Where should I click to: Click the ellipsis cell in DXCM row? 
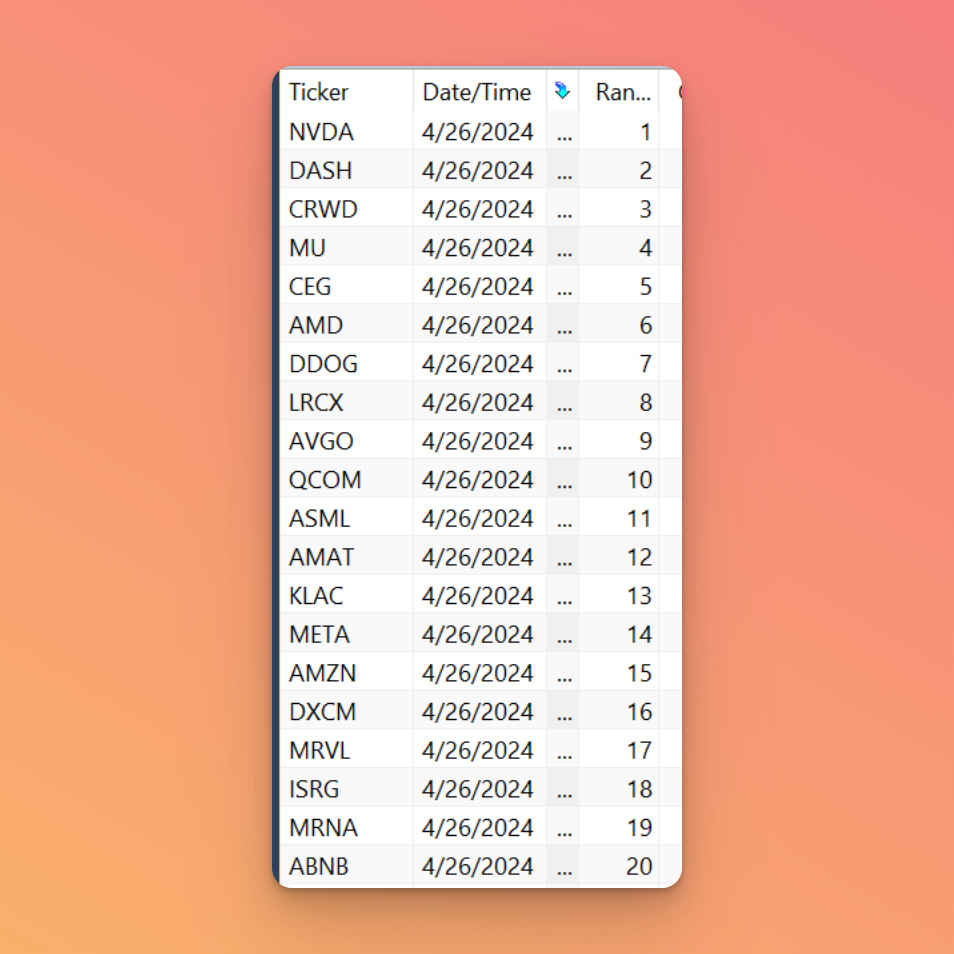pyautogui.click(x=563, y=711)
